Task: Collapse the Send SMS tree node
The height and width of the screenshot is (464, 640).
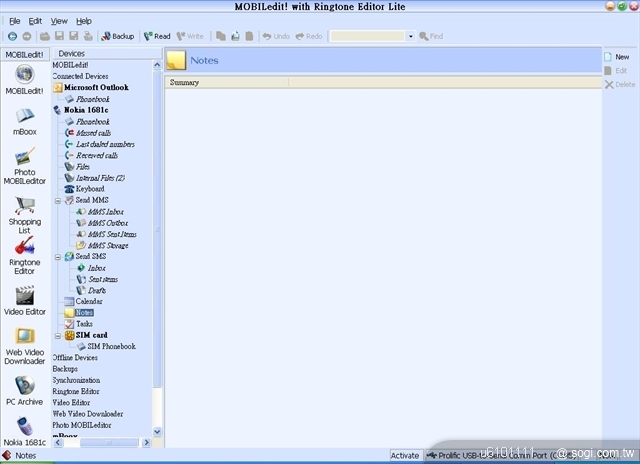Action: click(58, 257)
